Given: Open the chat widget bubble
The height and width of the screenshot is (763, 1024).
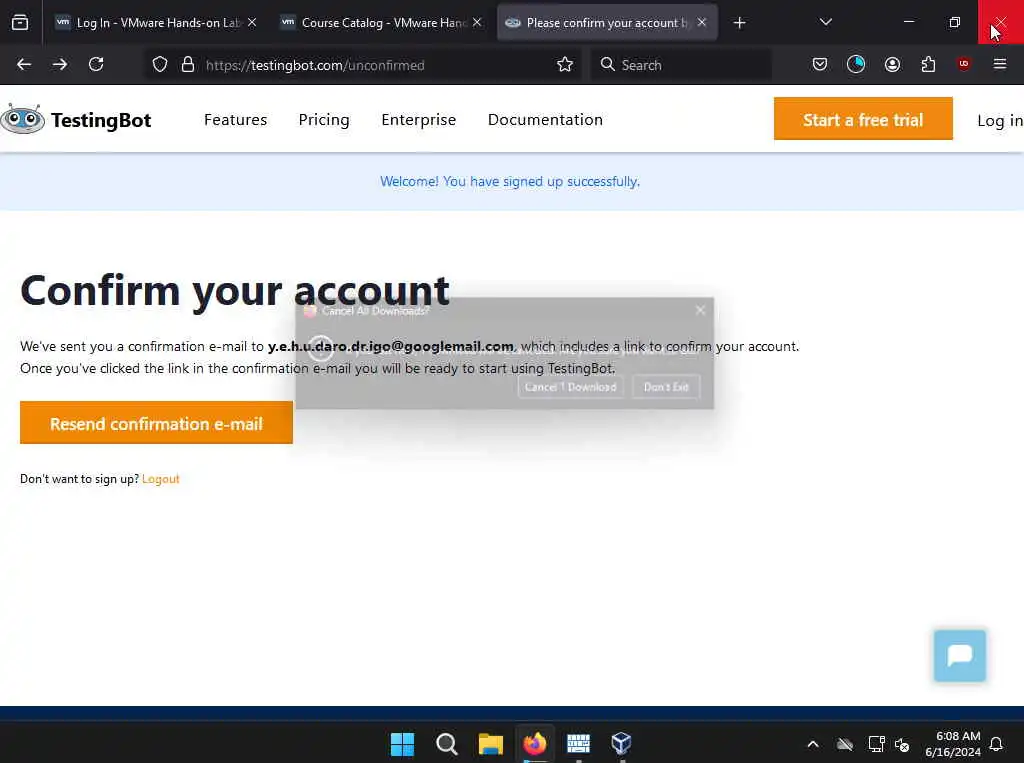Looking at the screenshot, I should (959, 655).
